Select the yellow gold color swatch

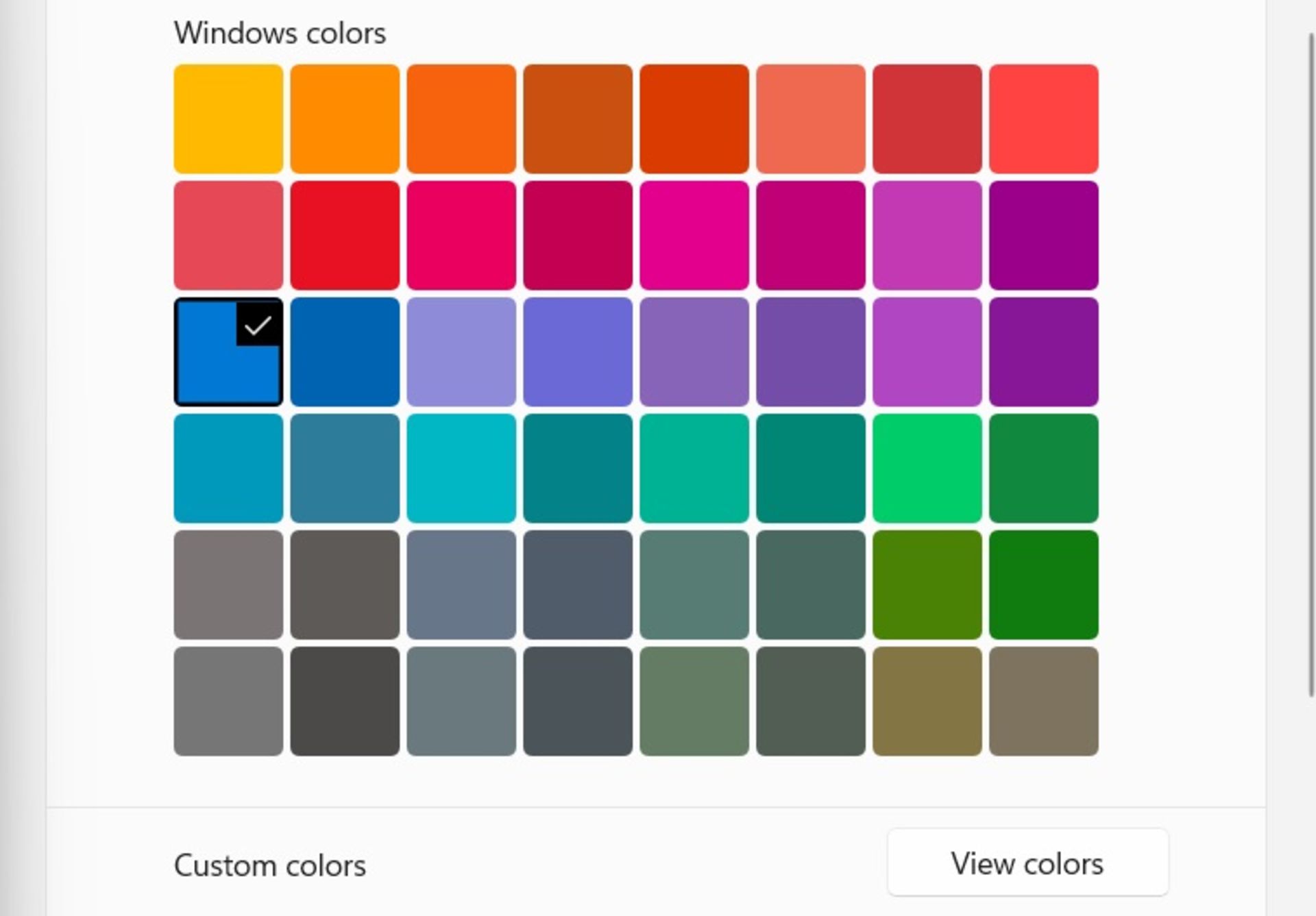(x=228, y=119)
